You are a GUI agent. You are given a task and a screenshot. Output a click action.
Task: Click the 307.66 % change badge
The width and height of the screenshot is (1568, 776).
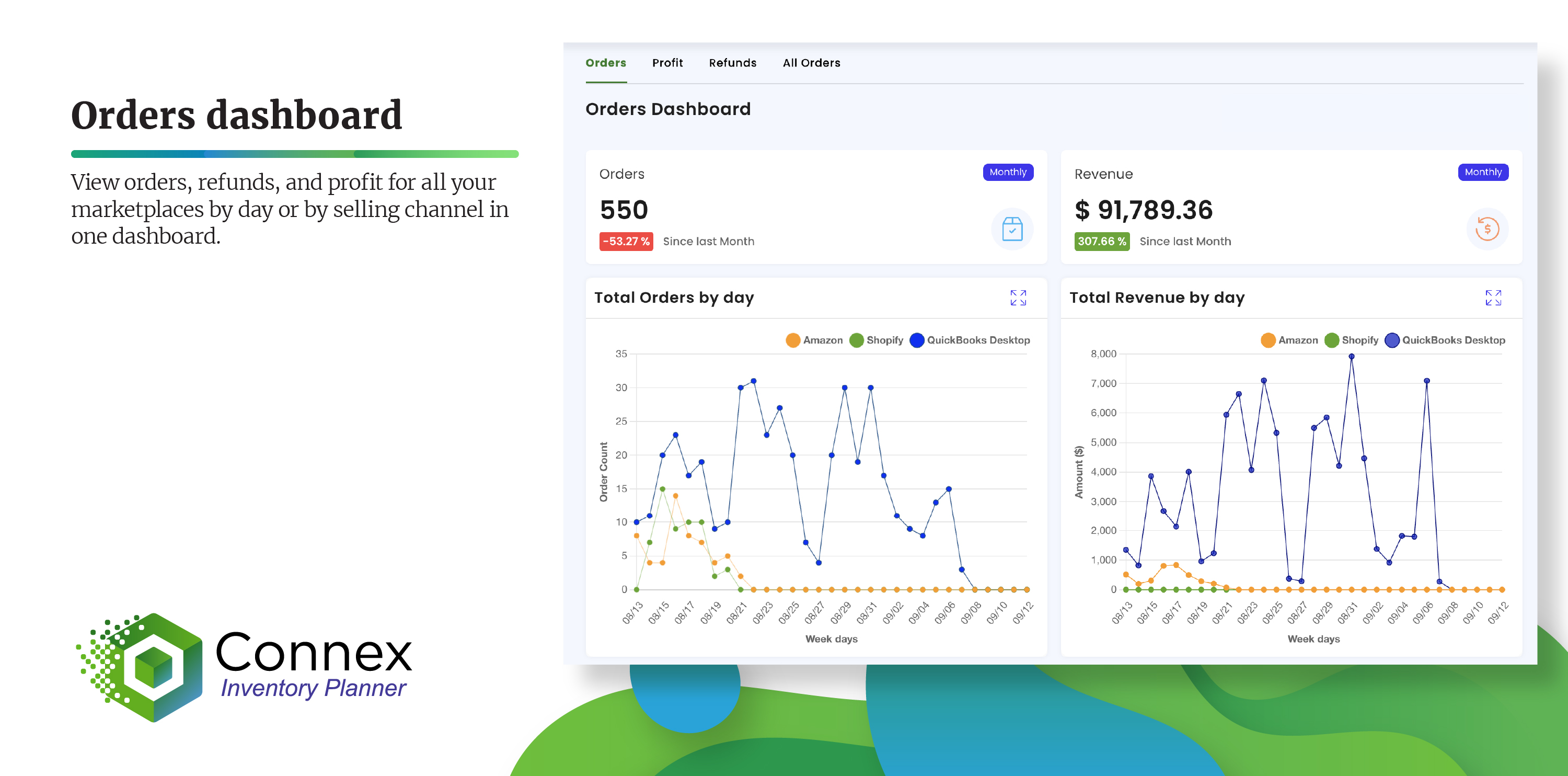coord(1102,241)
